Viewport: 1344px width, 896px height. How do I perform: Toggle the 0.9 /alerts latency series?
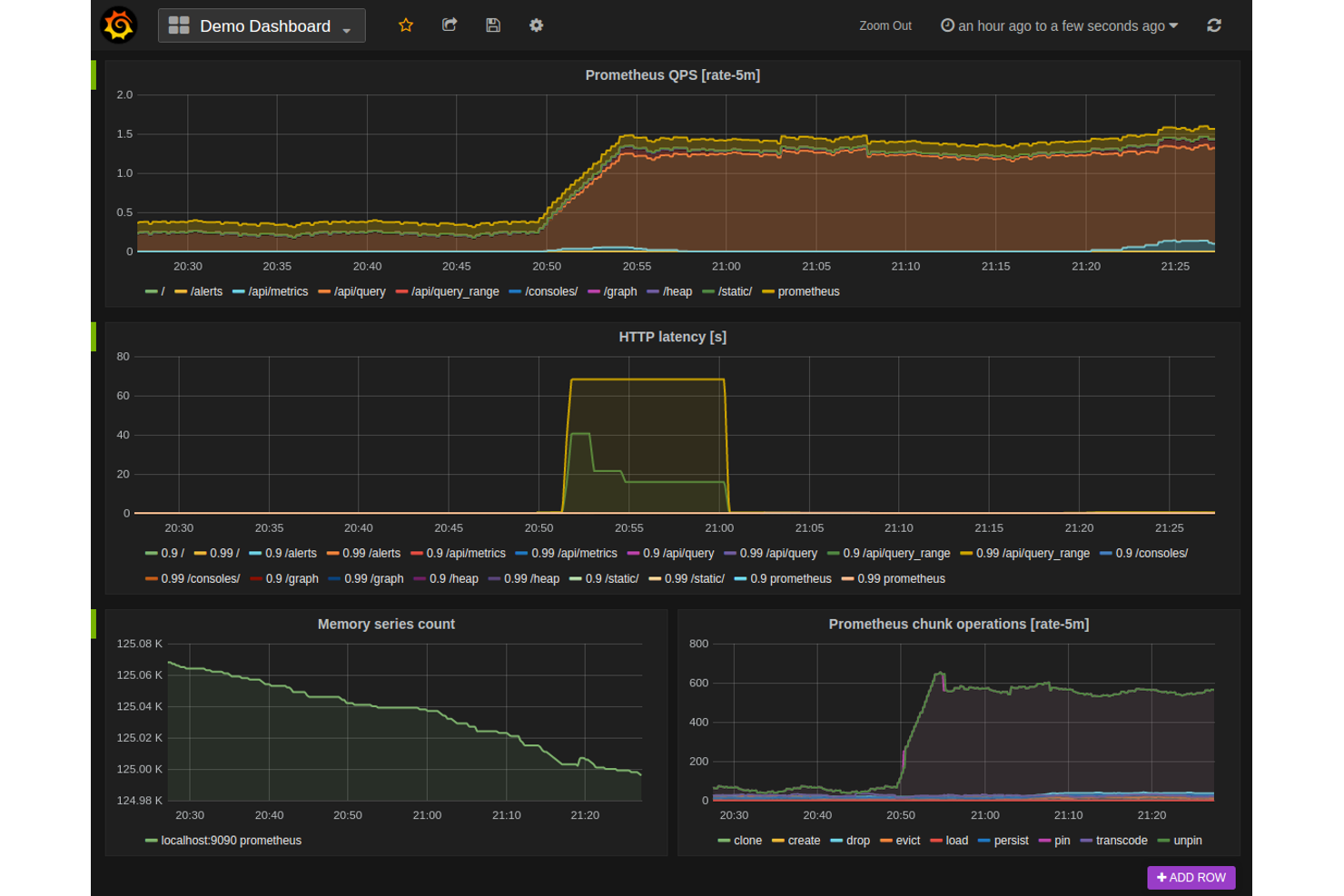291,553
